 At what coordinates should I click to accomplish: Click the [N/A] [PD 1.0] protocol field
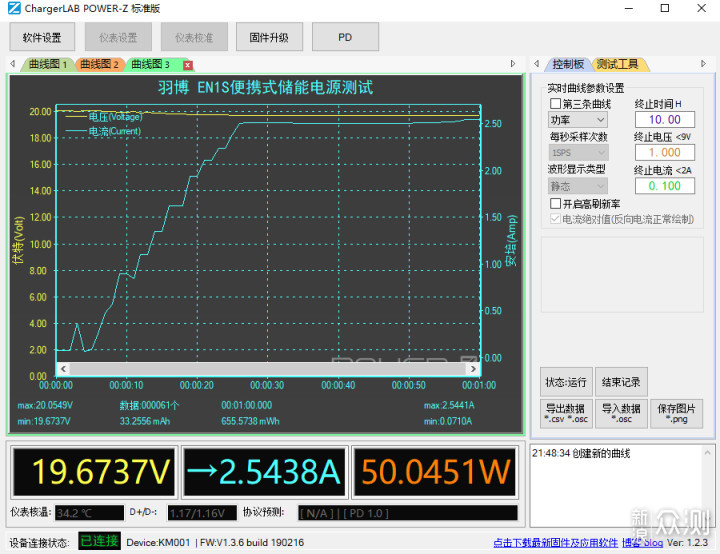[408, 513]
